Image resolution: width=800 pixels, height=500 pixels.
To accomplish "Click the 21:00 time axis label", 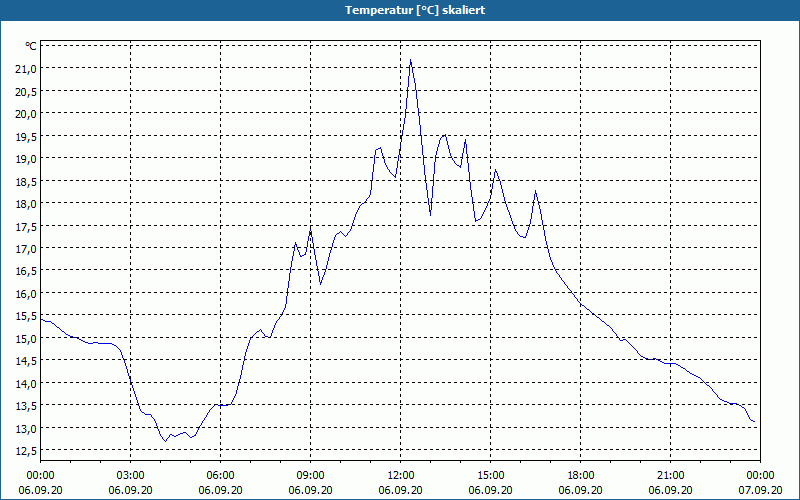I will 670,476.
